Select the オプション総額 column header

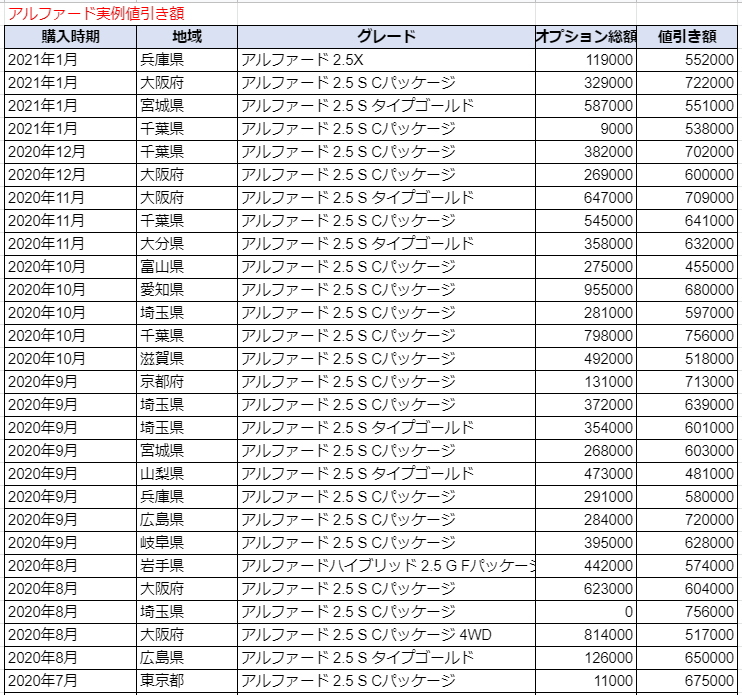586,37
